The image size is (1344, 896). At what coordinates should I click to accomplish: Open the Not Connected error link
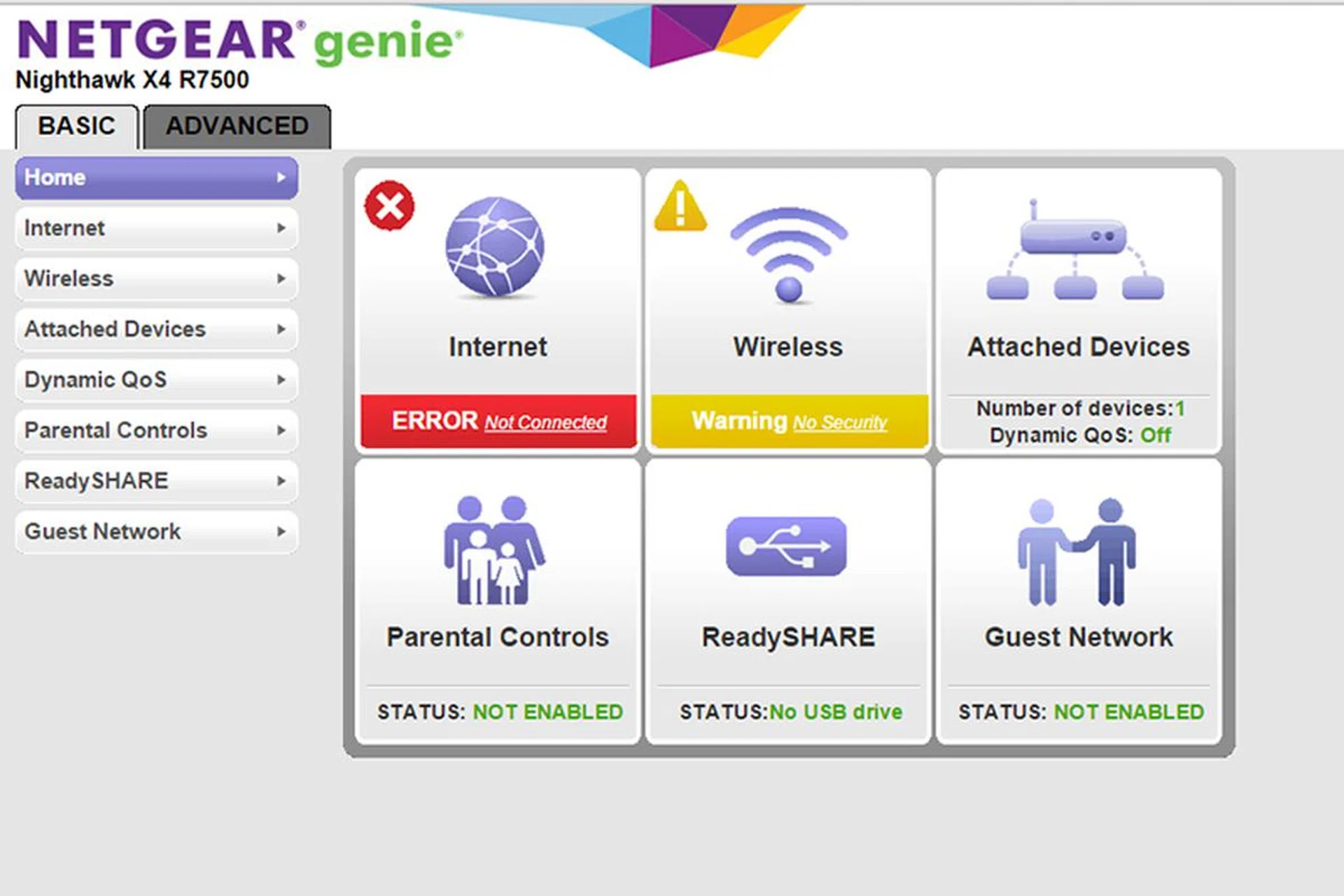click(545, 423)
